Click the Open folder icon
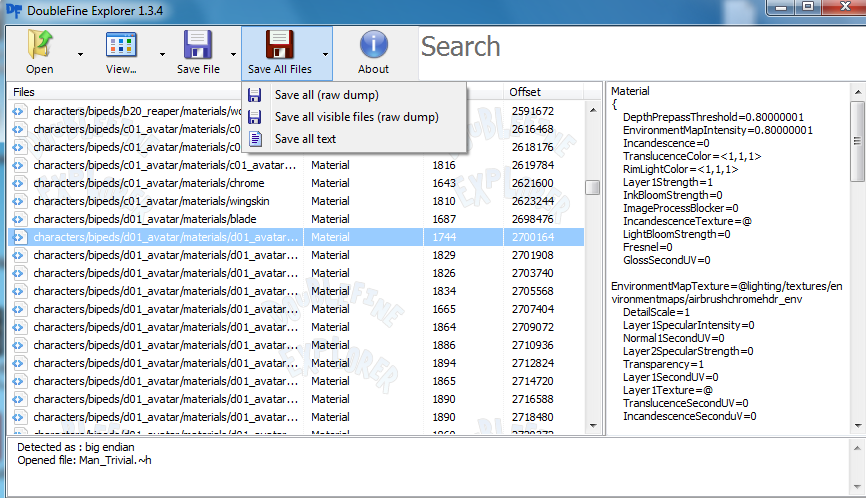This screenshot has height=498, width=866. pyautogui.click(x=40, y=45)
